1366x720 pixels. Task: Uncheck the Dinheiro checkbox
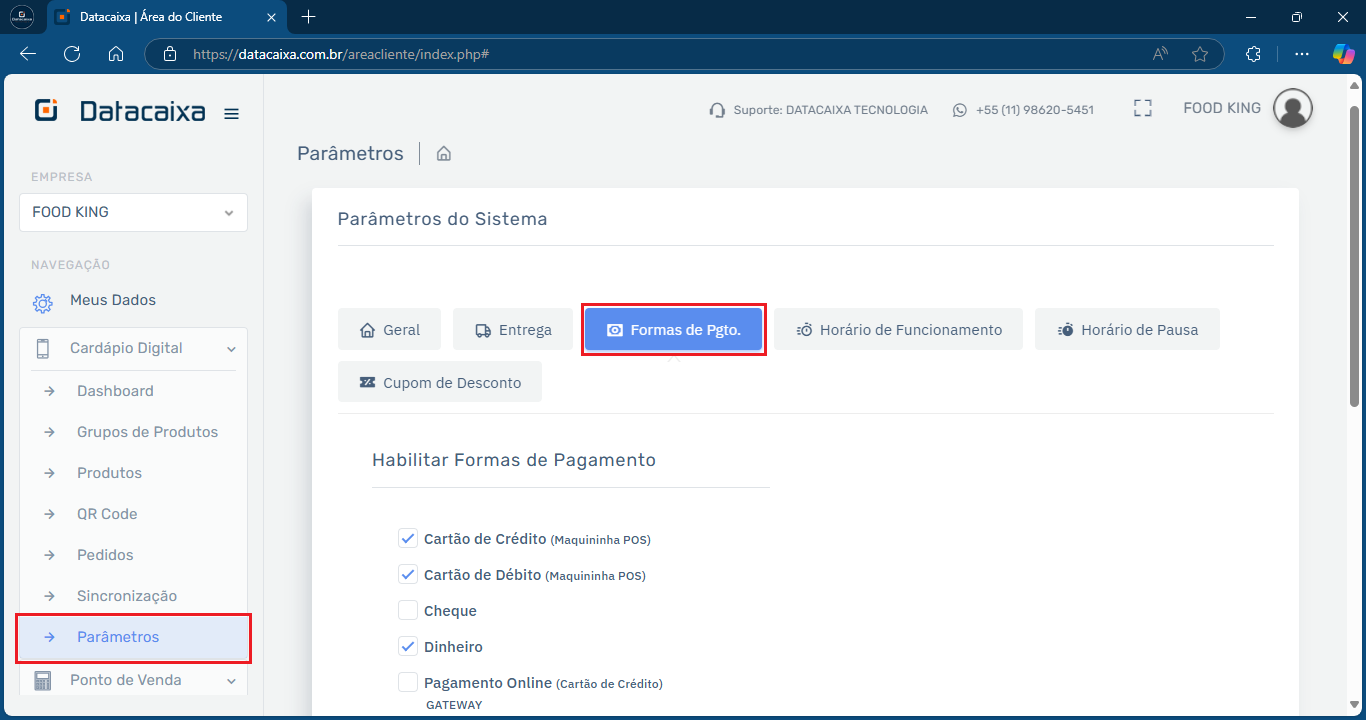click(x=408, y=646)
